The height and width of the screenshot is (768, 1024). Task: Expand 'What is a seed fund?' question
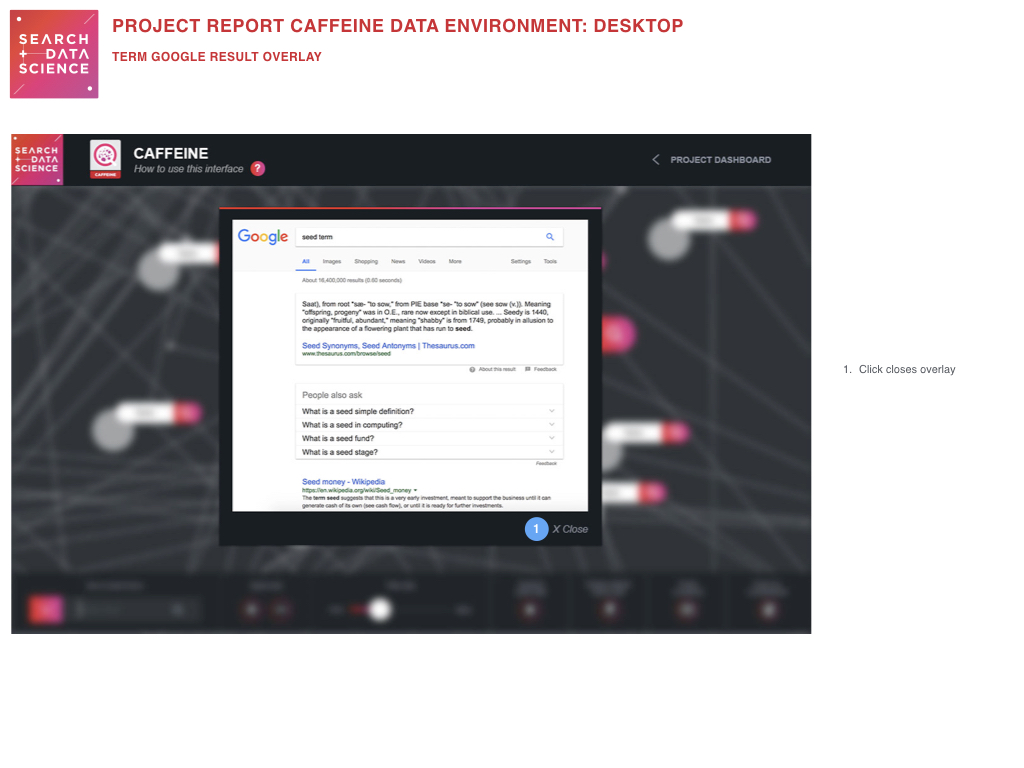[429, 438]
